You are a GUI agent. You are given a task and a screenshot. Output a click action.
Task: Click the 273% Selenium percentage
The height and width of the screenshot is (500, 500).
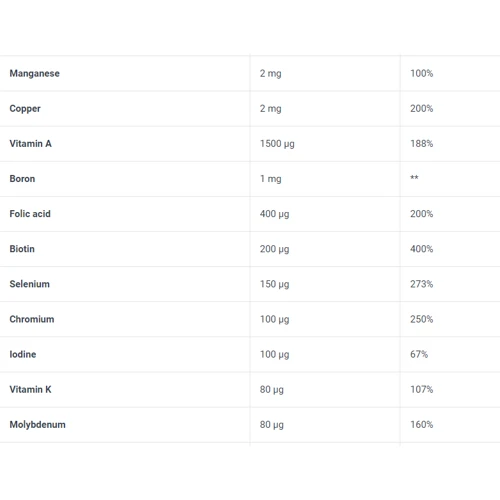click(x=422, y=284)
